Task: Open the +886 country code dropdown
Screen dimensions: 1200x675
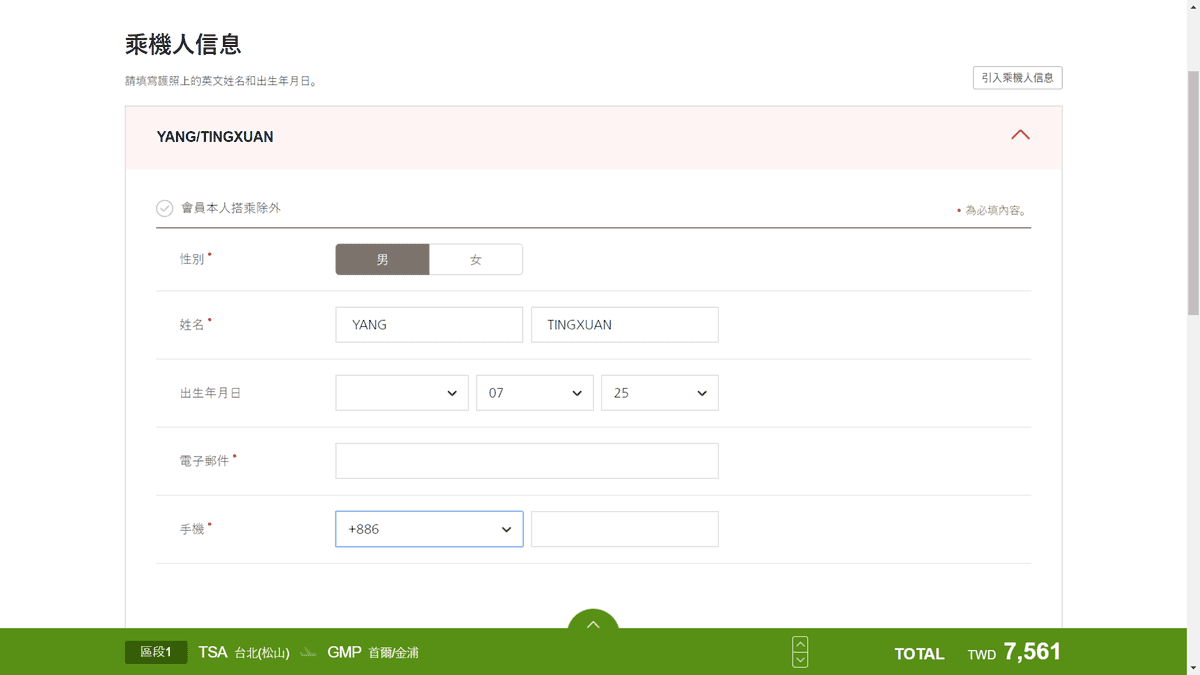Action: click(429, 529)
